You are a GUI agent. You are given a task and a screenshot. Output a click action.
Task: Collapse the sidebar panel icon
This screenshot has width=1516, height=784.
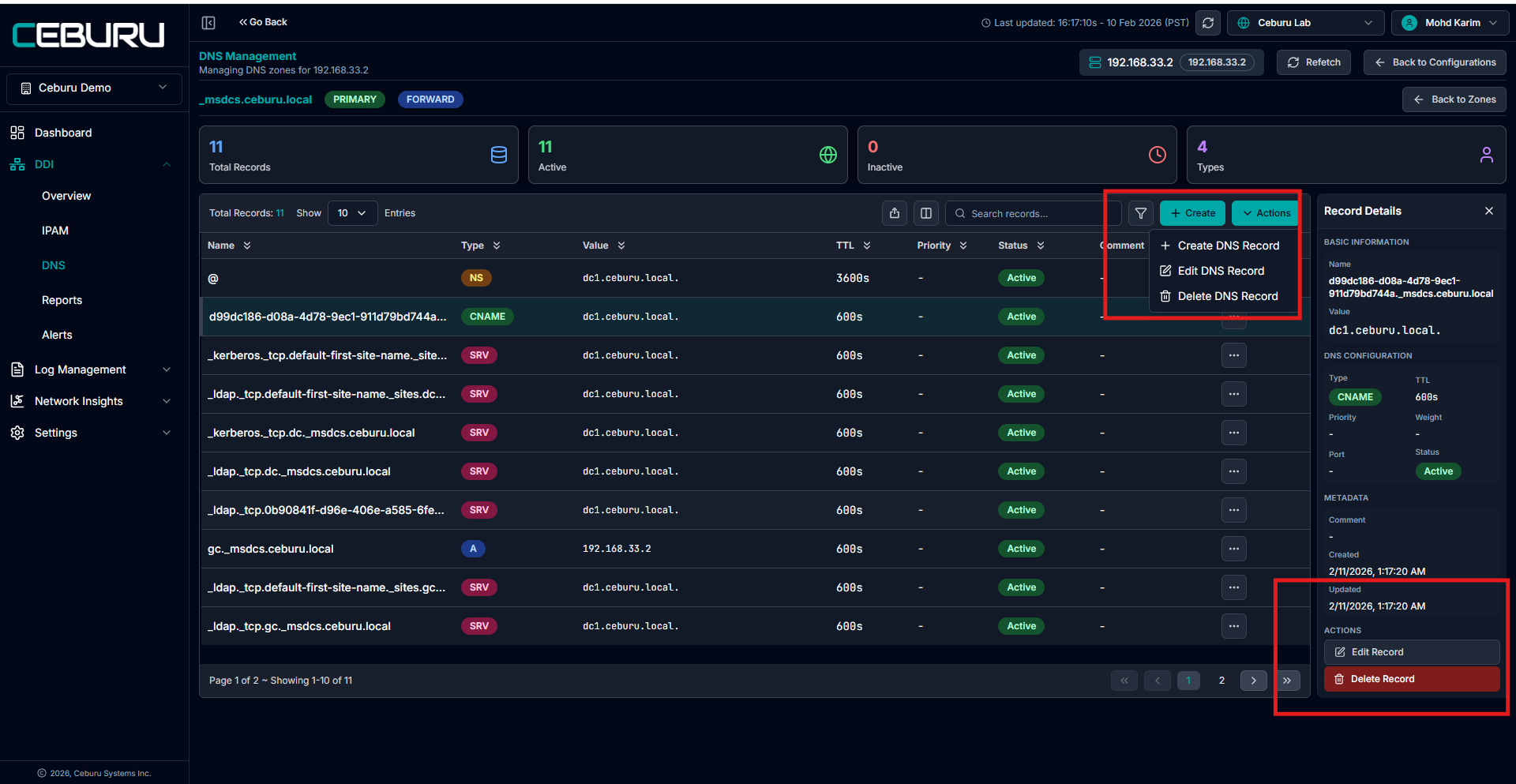pos(208,23)
